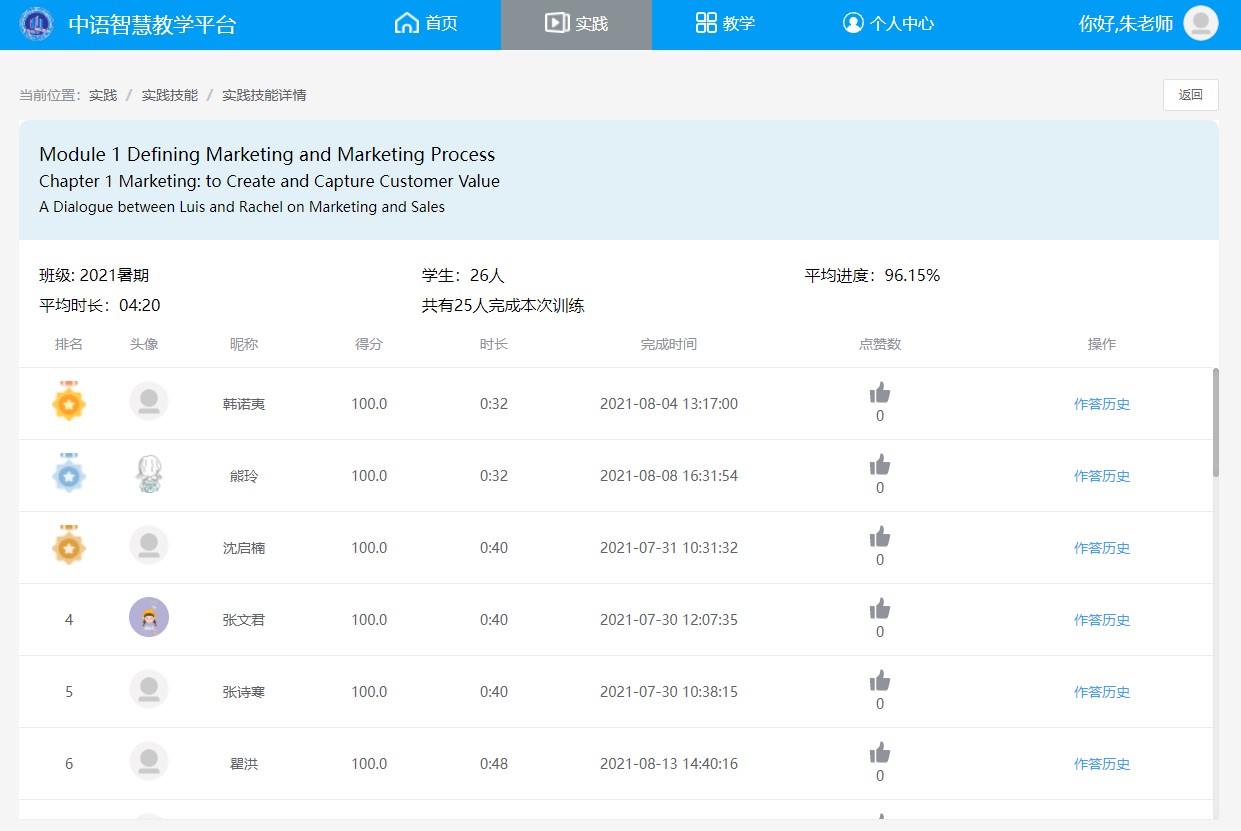The width and height of the screenshot is (1241, 831).
Task: Open 熊玲's avatar picture
Action: pyautogui.click(x=149, y=475)
